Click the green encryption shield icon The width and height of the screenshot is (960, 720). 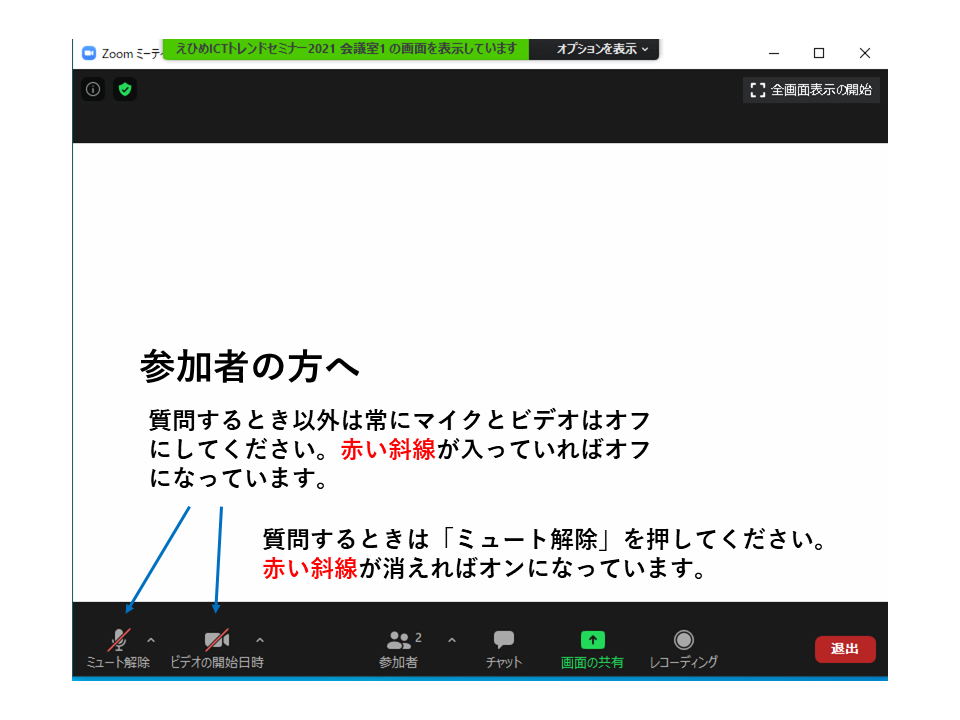click(x=125, y=89)
